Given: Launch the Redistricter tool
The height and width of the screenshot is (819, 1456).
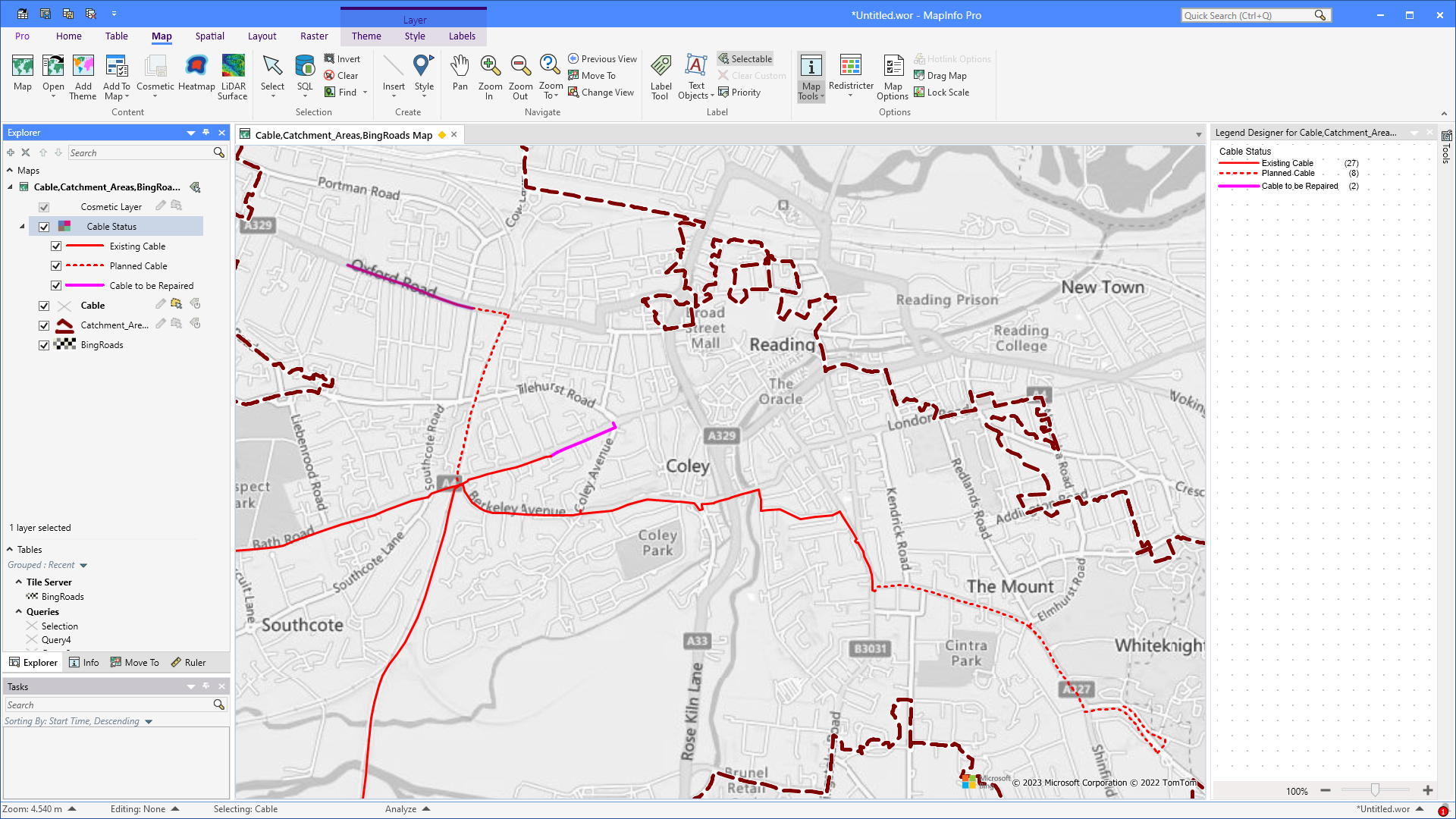Looking at the screenshot, I should pos(851,76).
